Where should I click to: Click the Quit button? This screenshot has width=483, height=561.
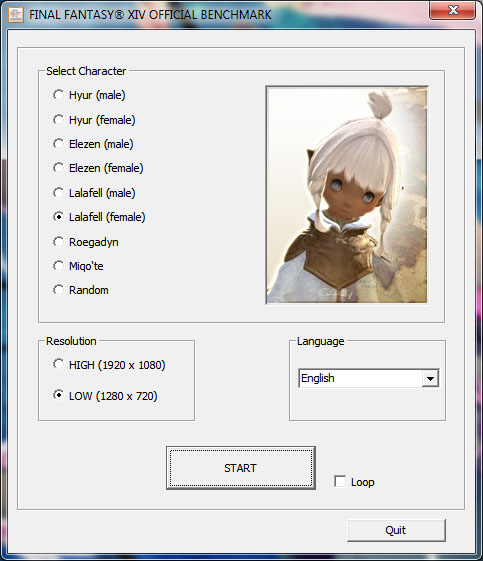click(396, 530)
